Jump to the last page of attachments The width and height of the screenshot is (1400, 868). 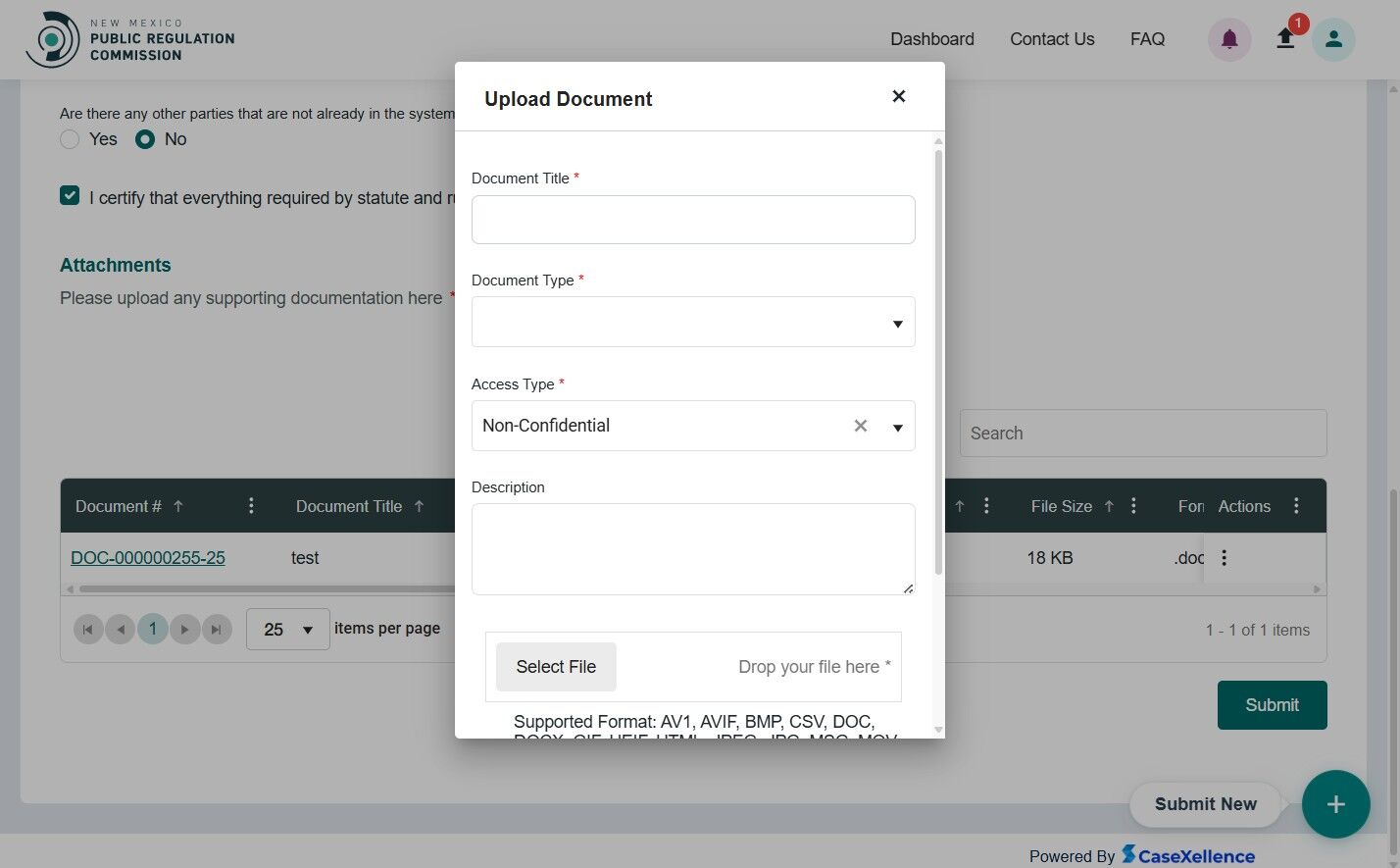[217, 629]
